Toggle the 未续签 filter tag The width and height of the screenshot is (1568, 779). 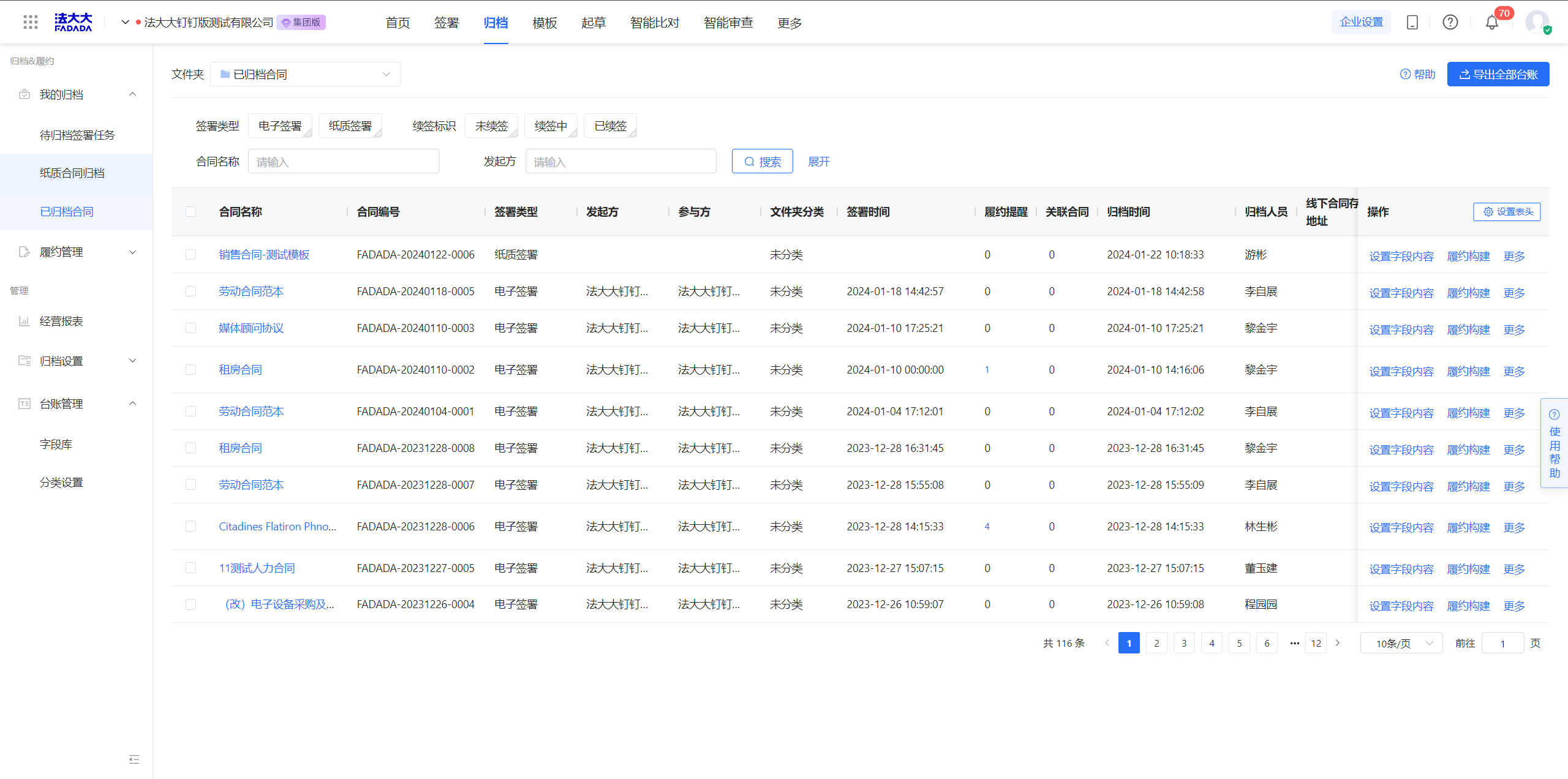491,126
